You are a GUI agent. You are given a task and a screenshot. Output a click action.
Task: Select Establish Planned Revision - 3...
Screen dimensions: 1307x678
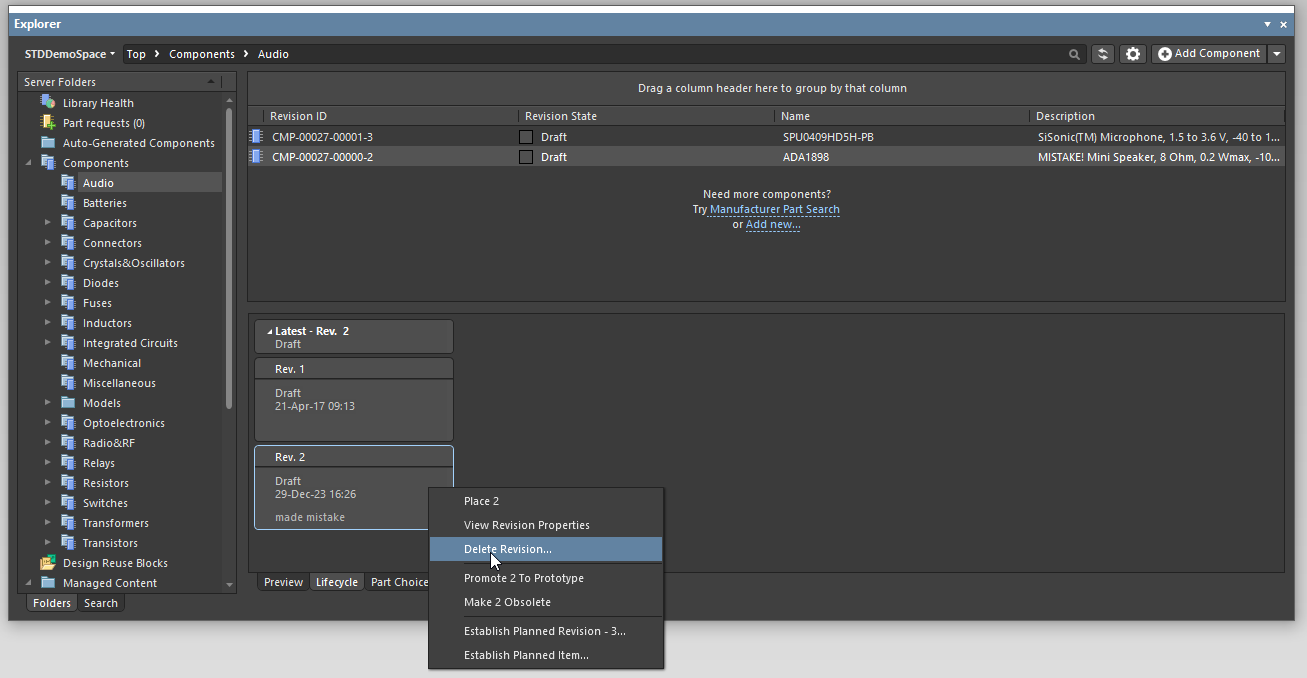tap(546, 631)
